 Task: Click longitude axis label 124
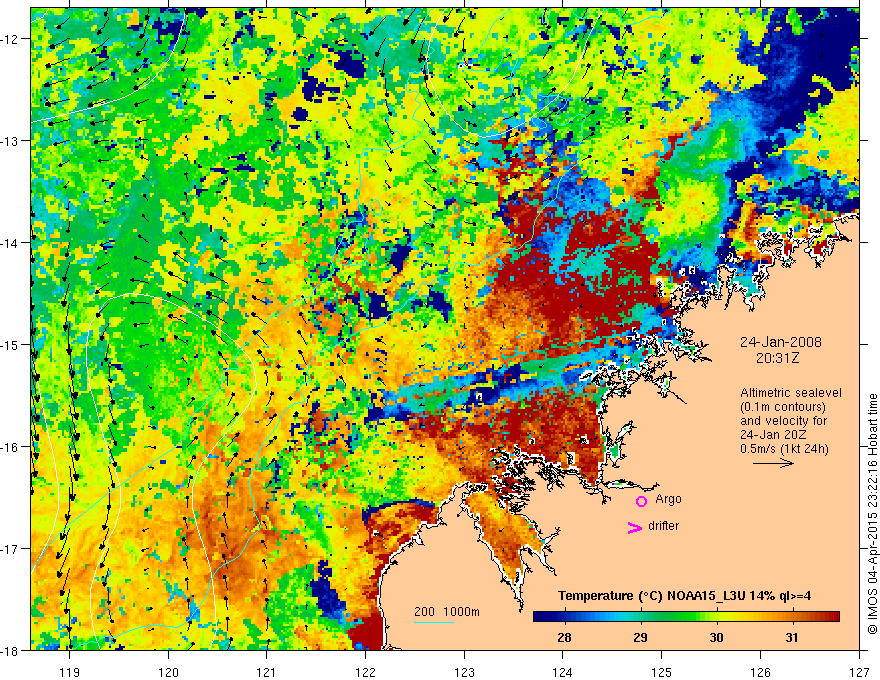click(x=563, y=672)
